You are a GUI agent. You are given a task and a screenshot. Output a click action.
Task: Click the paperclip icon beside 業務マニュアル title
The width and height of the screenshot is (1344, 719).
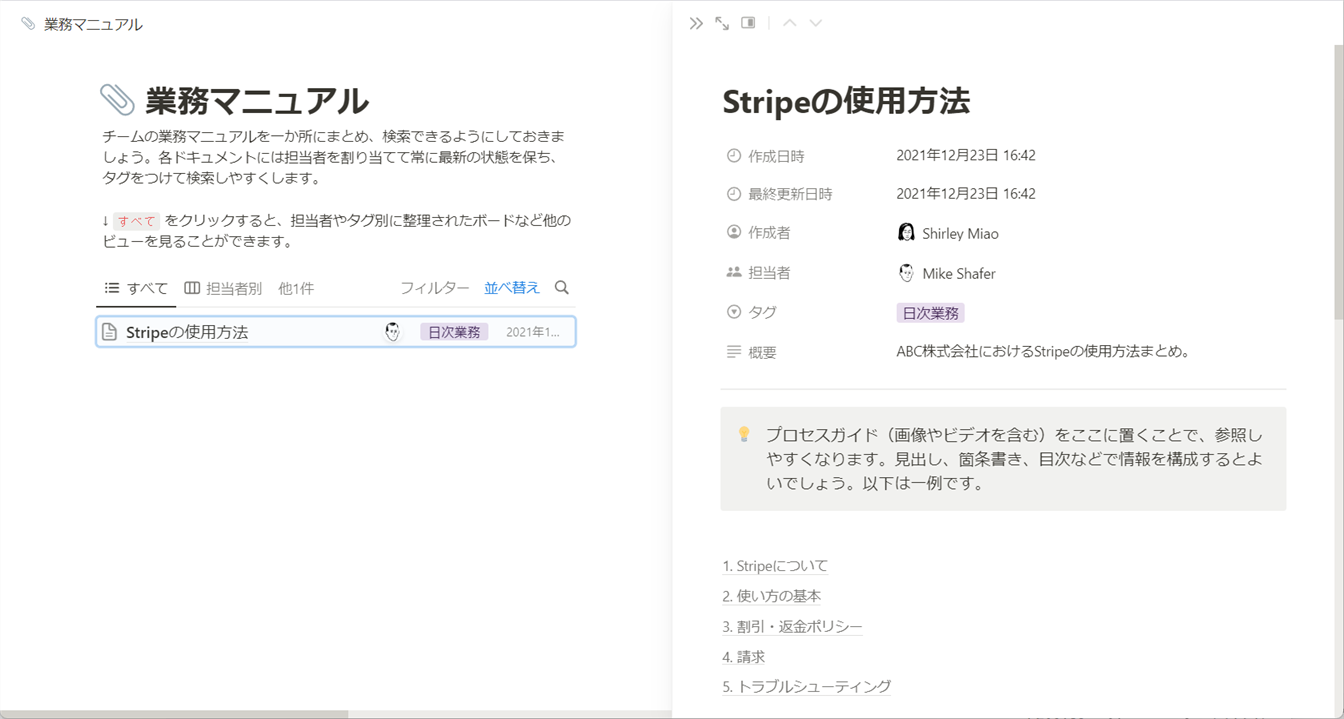pos(118,100)
